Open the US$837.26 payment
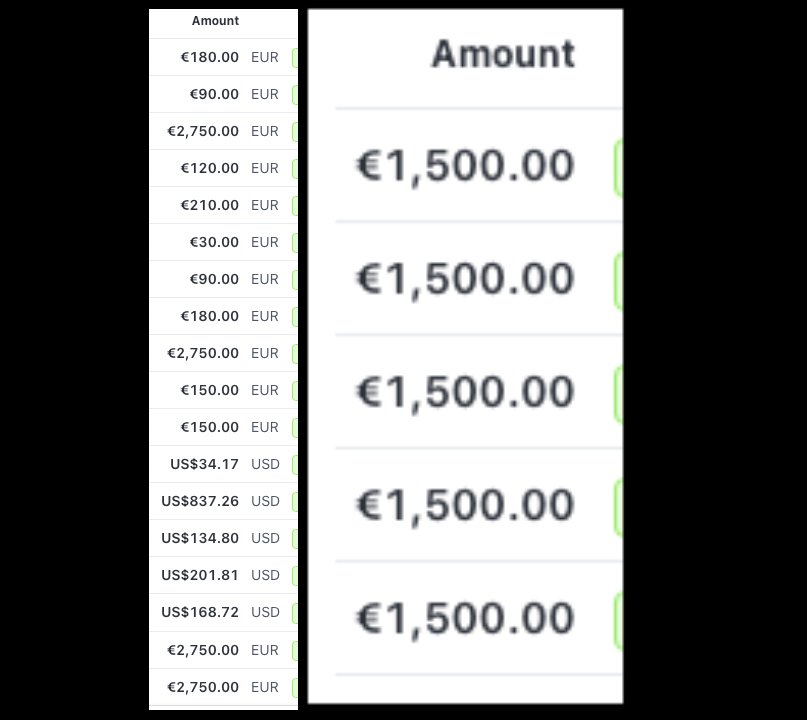 tap(200, 501)
